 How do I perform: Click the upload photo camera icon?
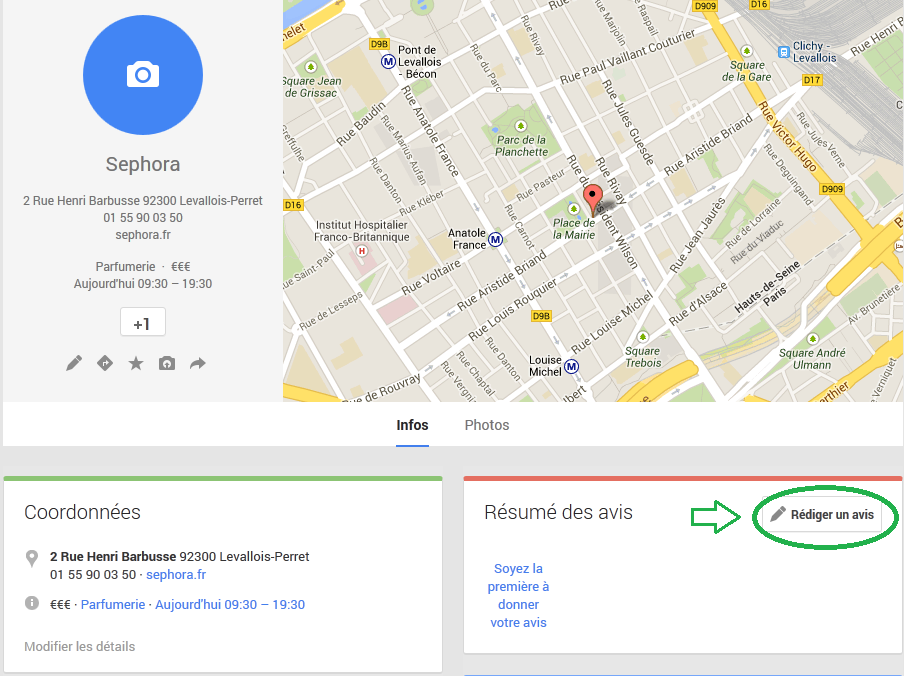coord(167,363)
